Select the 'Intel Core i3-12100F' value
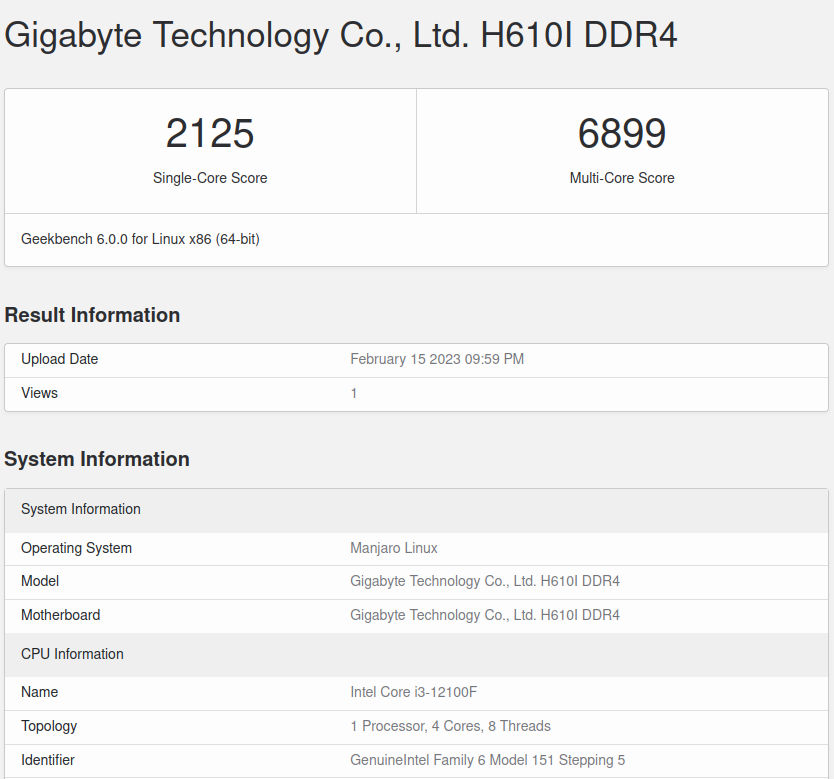The height and width of the screenshot is (779, 834). 413,692
